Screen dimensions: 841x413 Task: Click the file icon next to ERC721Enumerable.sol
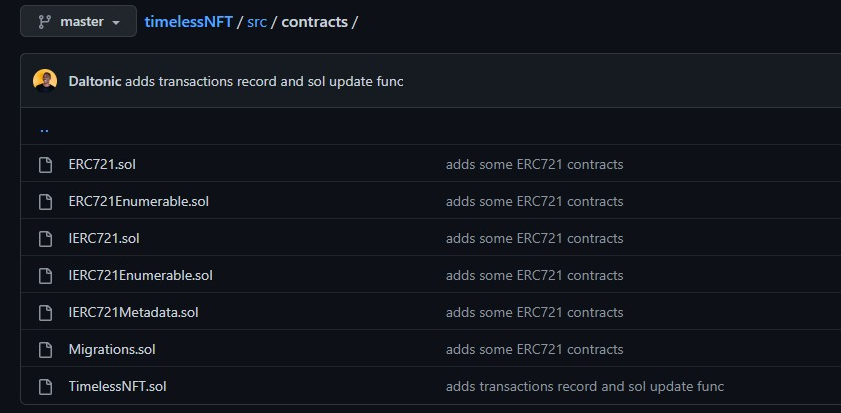[45, 201]
